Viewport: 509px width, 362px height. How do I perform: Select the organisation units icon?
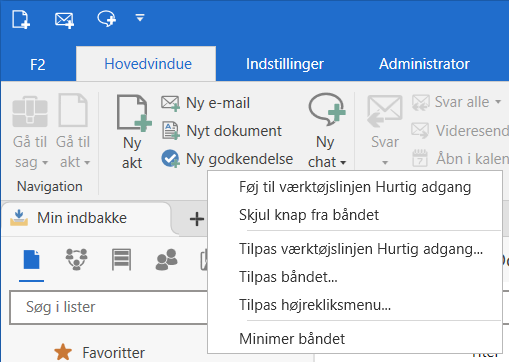(x=76, y=259)
